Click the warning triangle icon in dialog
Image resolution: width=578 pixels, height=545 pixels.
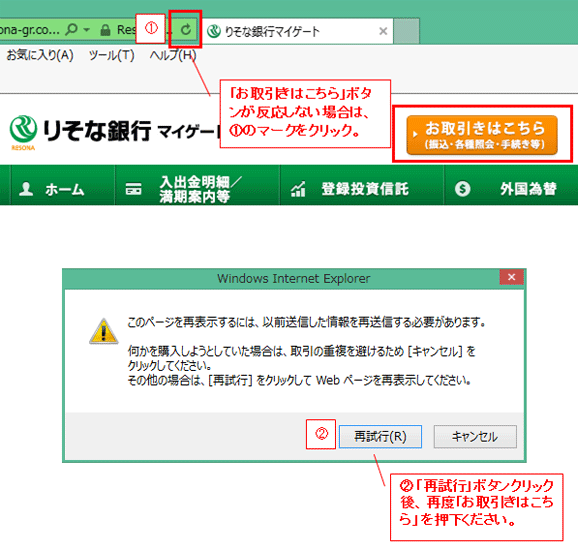[x=104, y=331]
